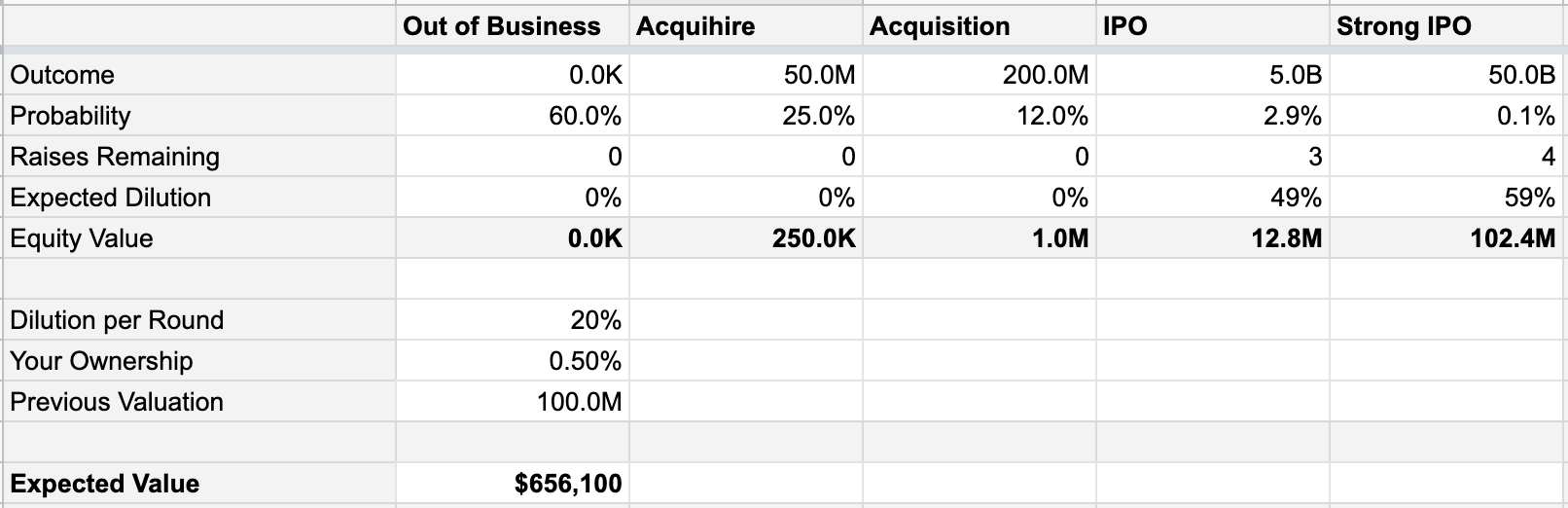The height and width of the screenshot is (508, 1568).
Task: Select the Your Ownership value 0.50%
Action: pos(513,360)
